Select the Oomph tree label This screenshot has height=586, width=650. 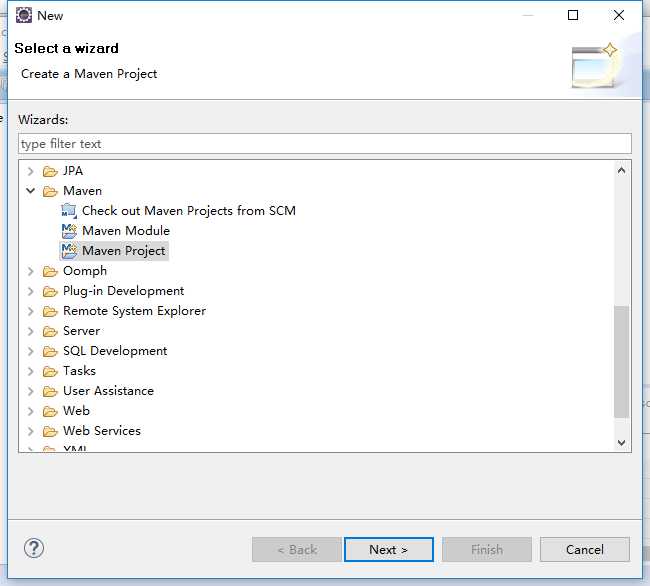tap(85, 271)
